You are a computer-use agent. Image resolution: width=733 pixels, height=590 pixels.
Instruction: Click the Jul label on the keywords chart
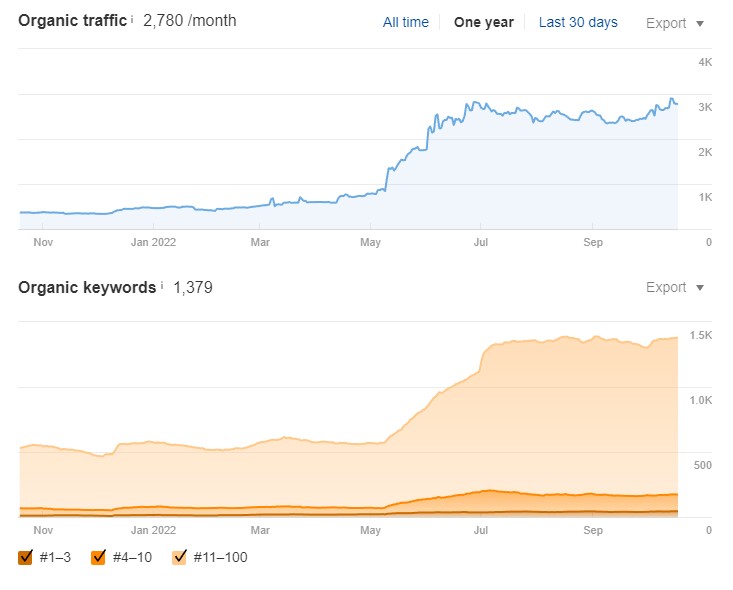(481, 530)
